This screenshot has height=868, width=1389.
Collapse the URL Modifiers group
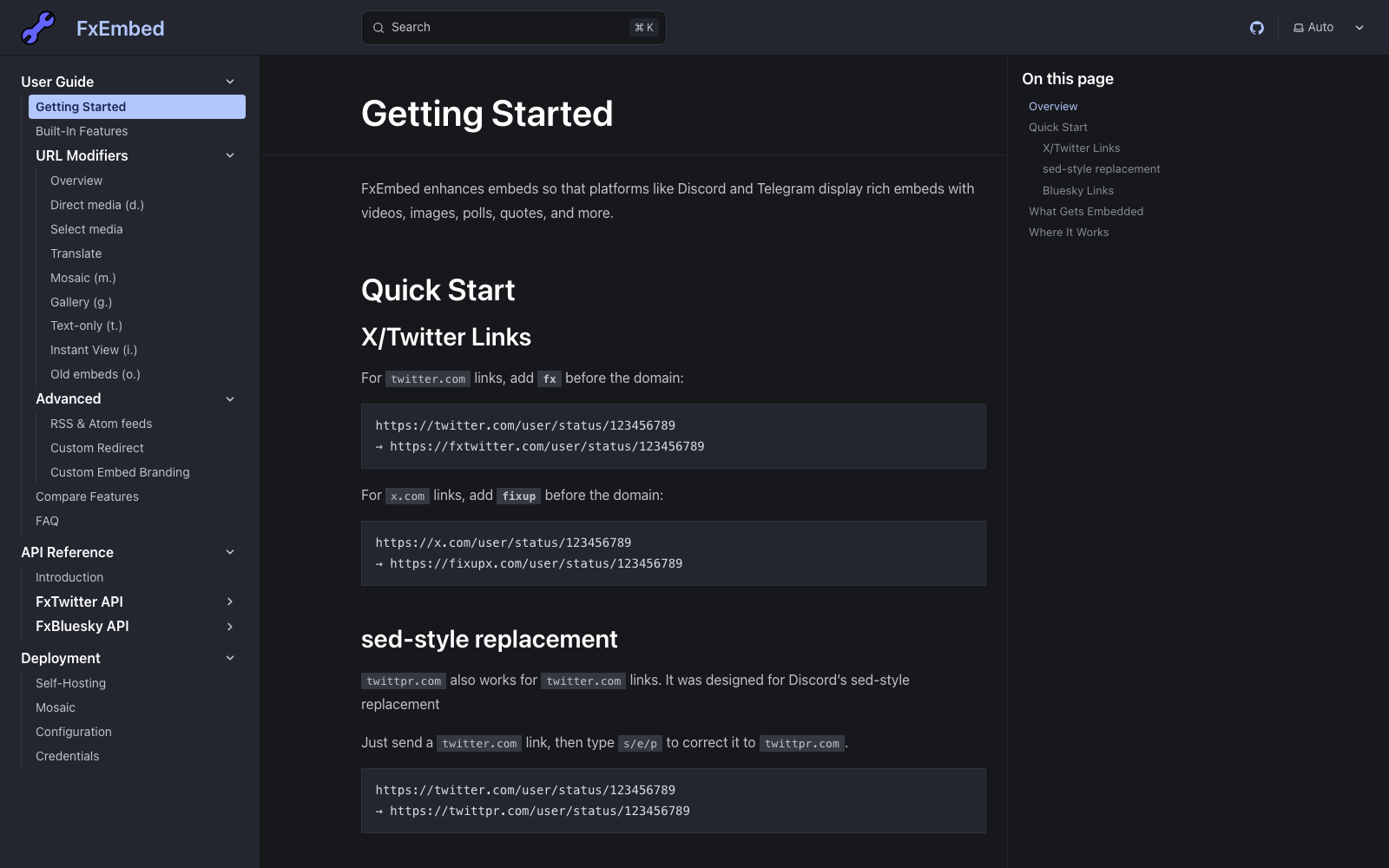[x=230, y=155]
